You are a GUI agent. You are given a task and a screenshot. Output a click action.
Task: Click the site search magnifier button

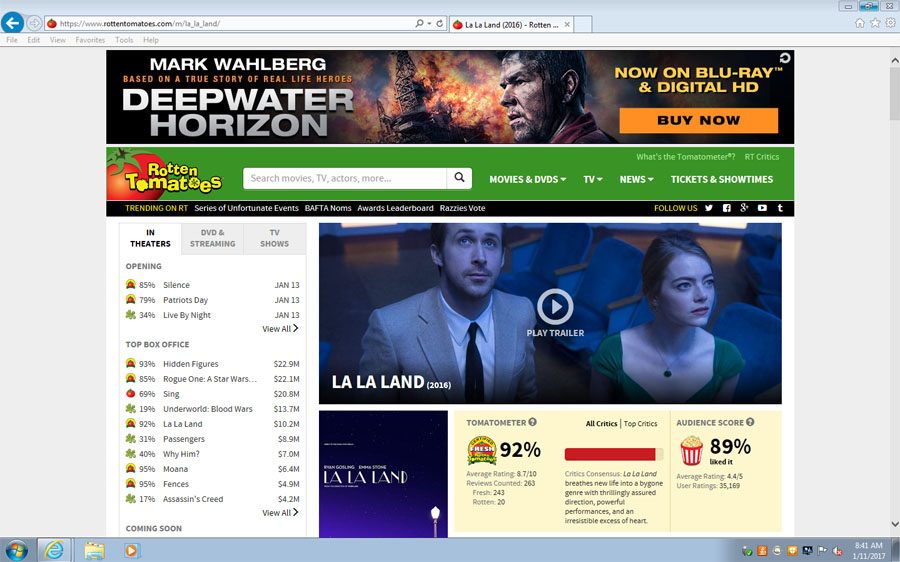[x=459, y=178]
